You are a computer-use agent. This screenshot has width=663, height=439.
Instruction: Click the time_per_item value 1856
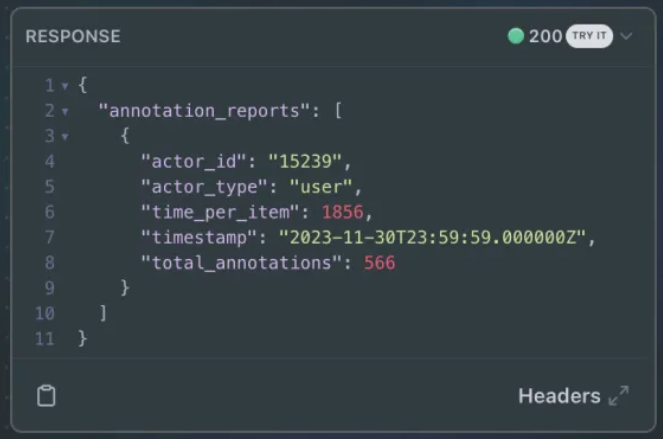(342, 212)
